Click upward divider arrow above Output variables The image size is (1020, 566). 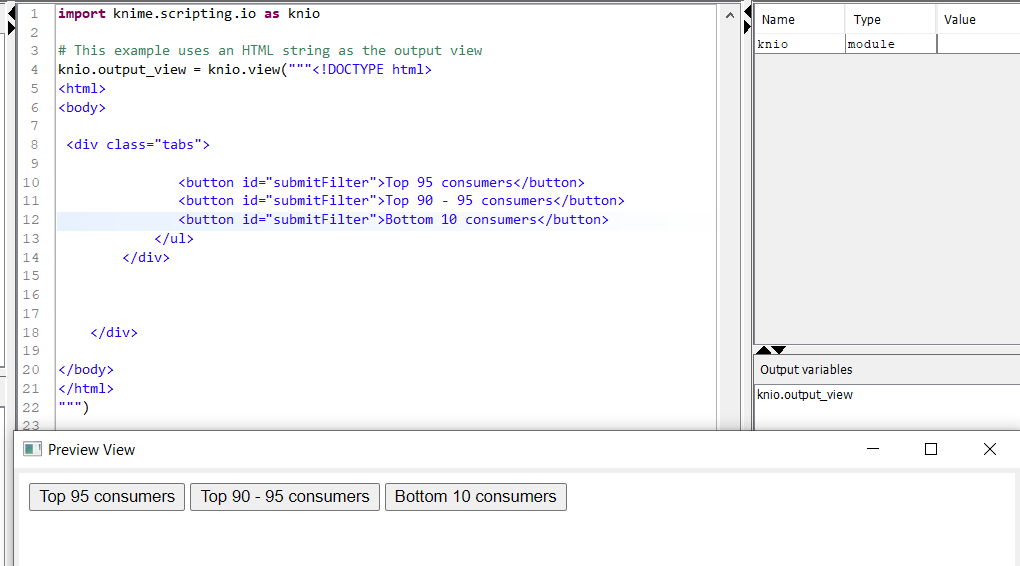pyautogui.click(x=764, y=350)
